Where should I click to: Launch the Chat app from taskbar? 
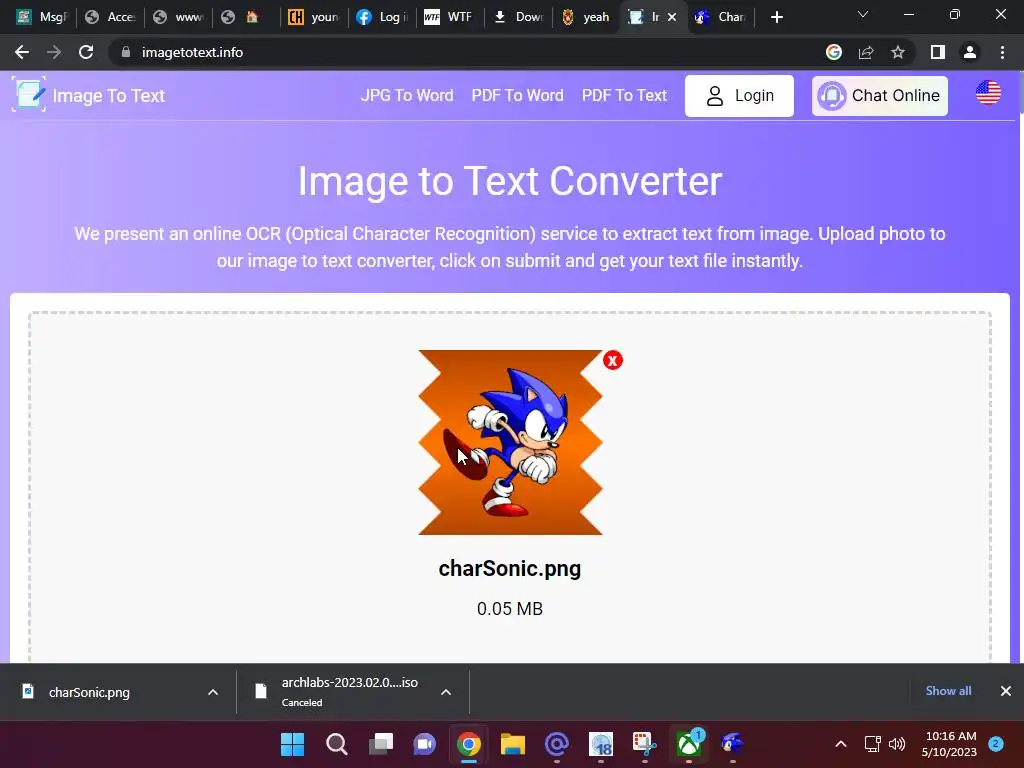coord(424,744)
